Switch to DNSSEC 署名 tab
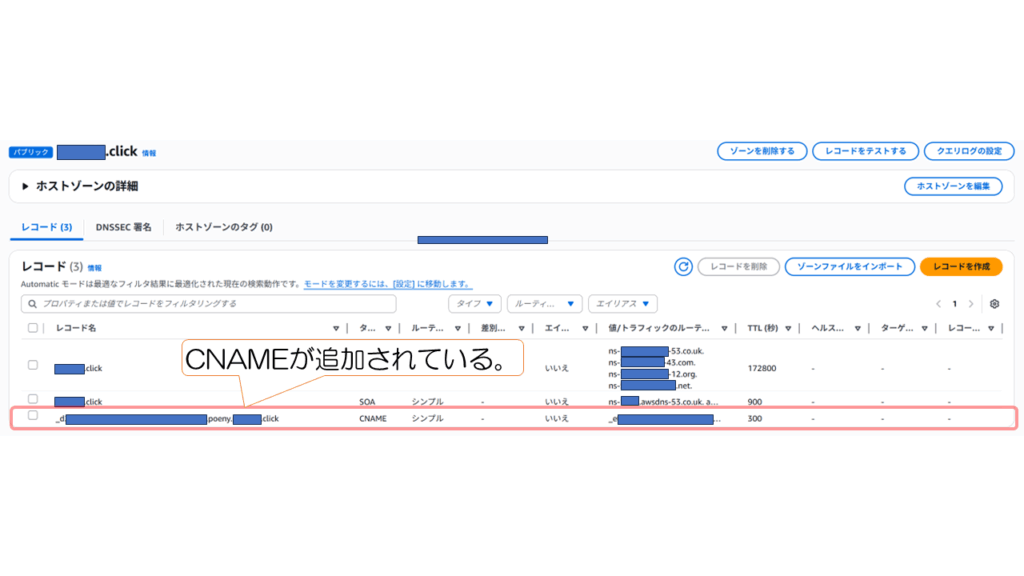Viewport: 1024px width, 576px height. (124, 228)
